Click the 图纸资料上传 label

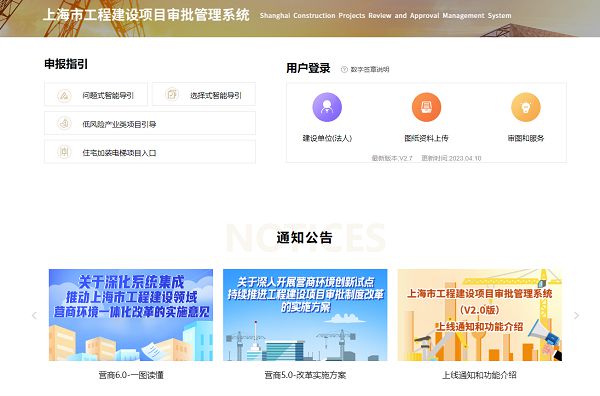click(426, 138)
